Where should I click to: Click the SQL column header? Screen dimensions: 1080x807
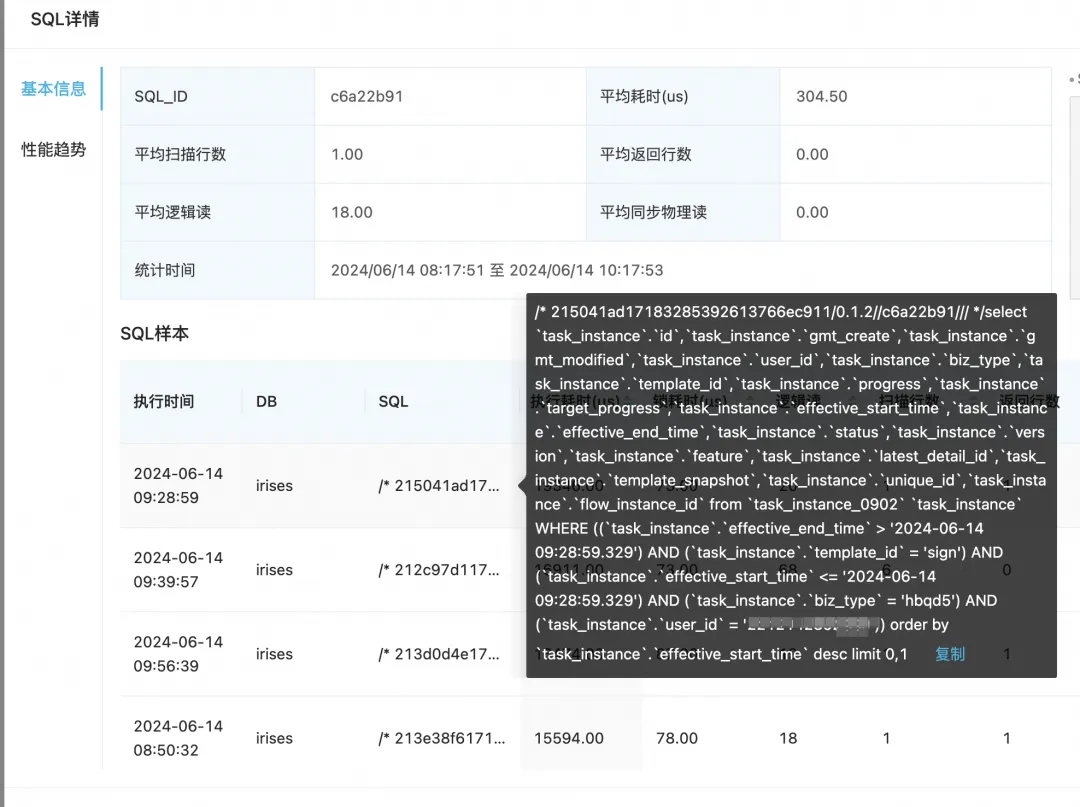[393, 401]
